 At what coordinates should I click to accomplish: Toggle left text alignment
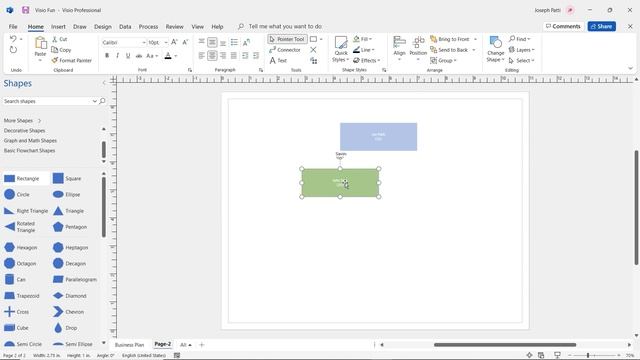click(202, 56)
